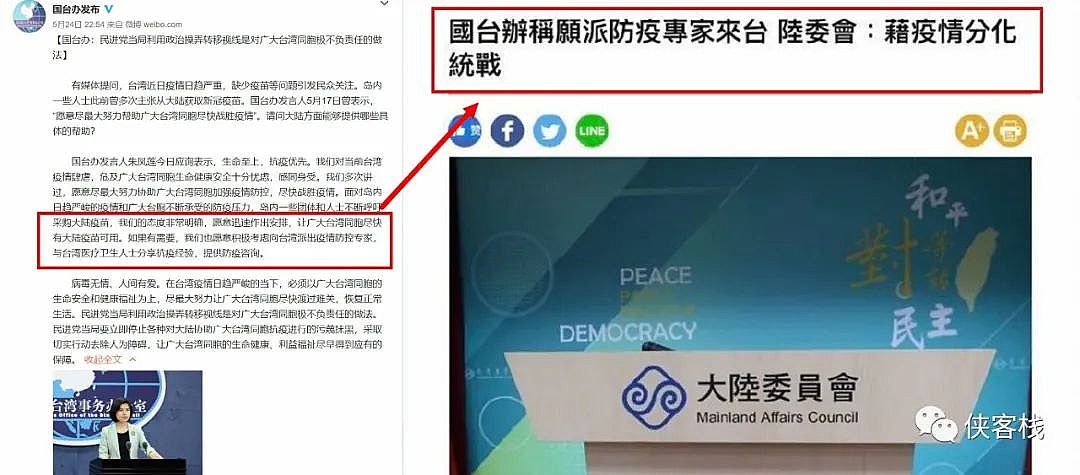Open the 国台办发布 account name link
Screen dimensions: 1080x475
click(75, 8)
